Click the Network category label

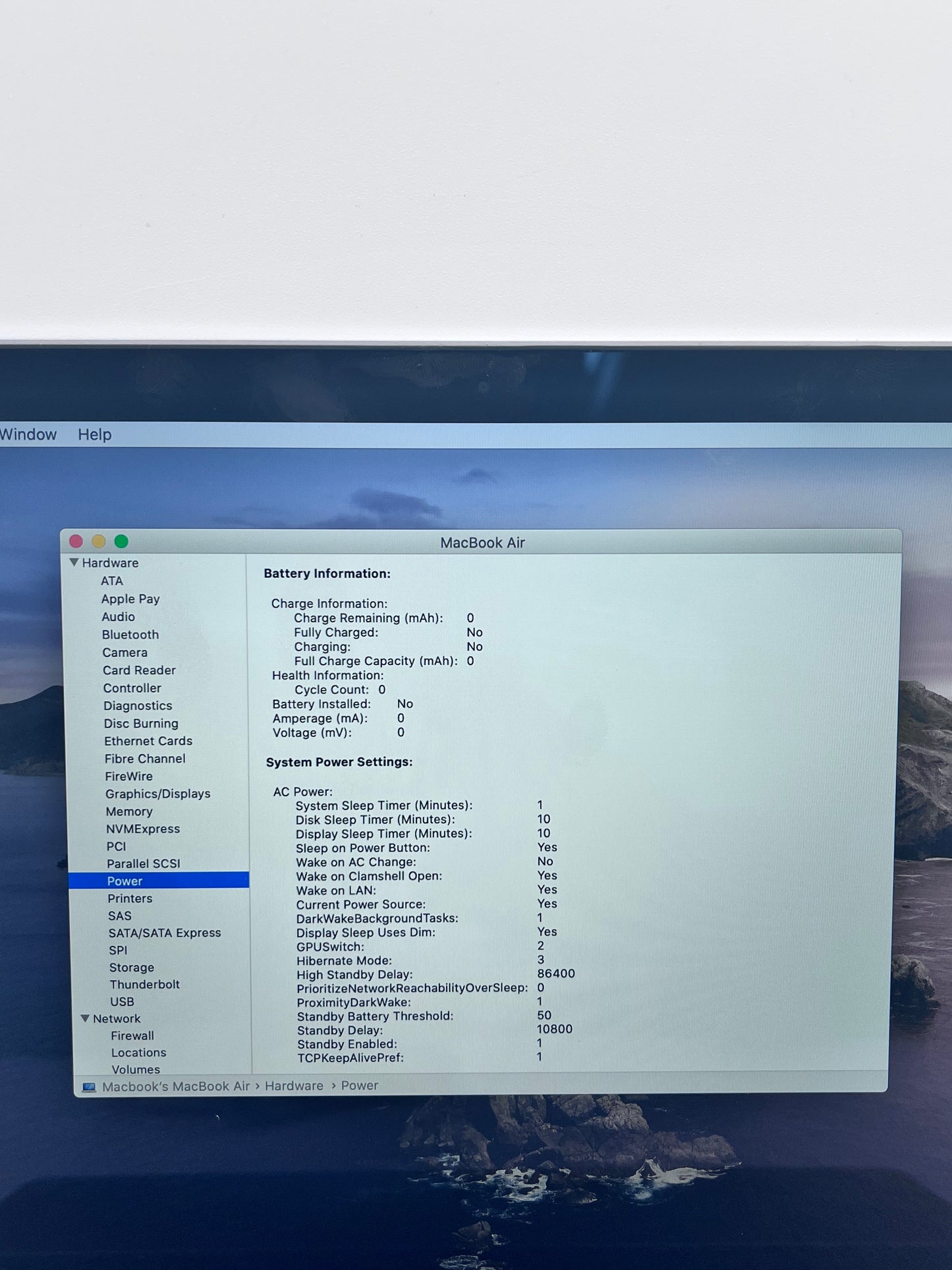[x=117, y=1018]
